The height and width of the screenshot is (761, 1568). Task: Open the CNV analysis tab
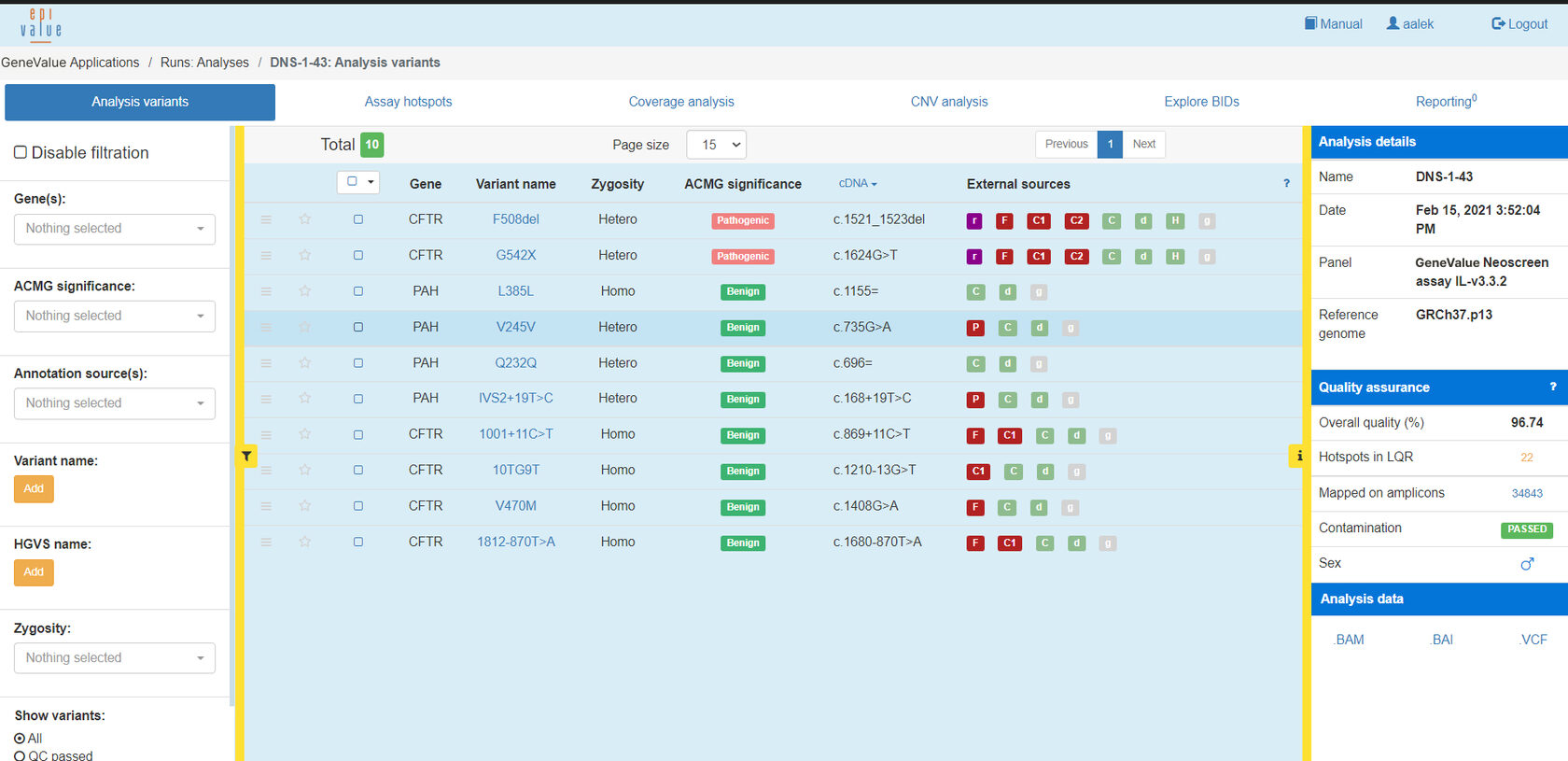(948, 102)
